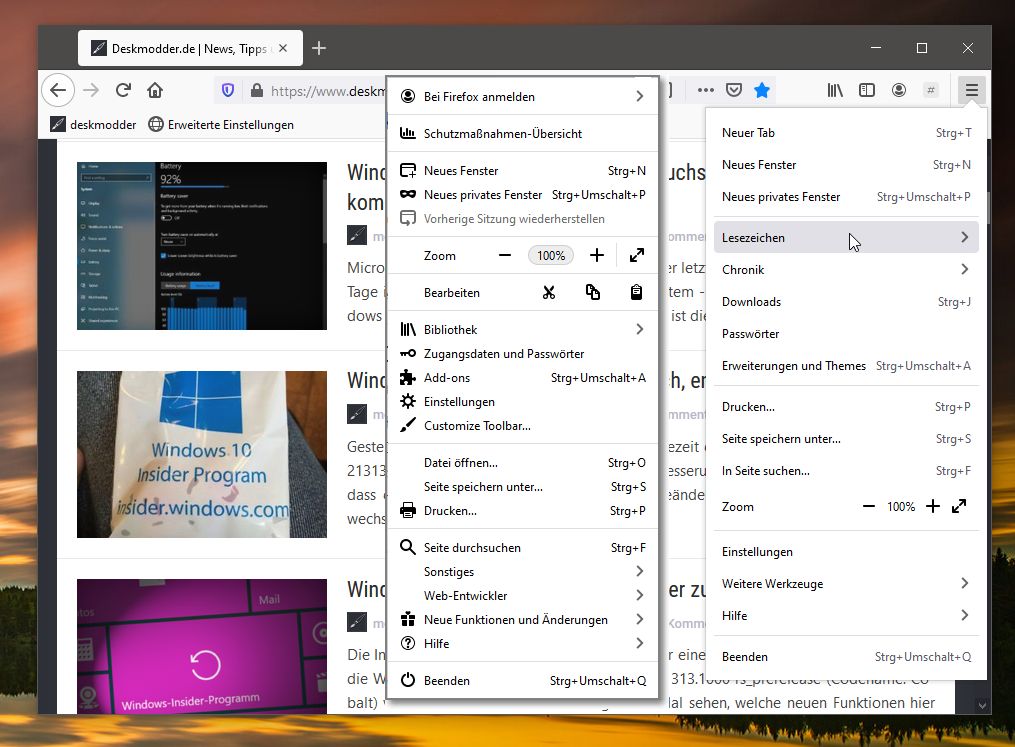The width and height of the screenshot is (1015, 747).
Task: Expand Hilfe in the right menu
Action: 846,615
